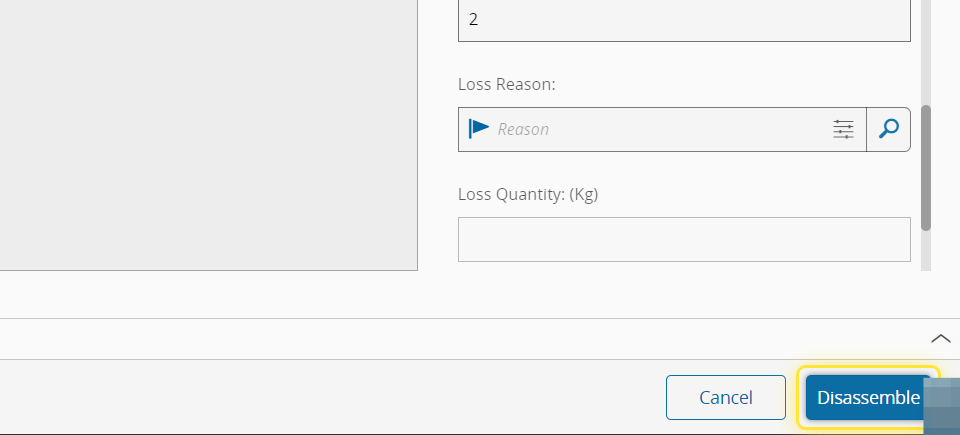Click the magnifier search icon for Loss Reason
960x435 pixels.
[x=888, y=129]
